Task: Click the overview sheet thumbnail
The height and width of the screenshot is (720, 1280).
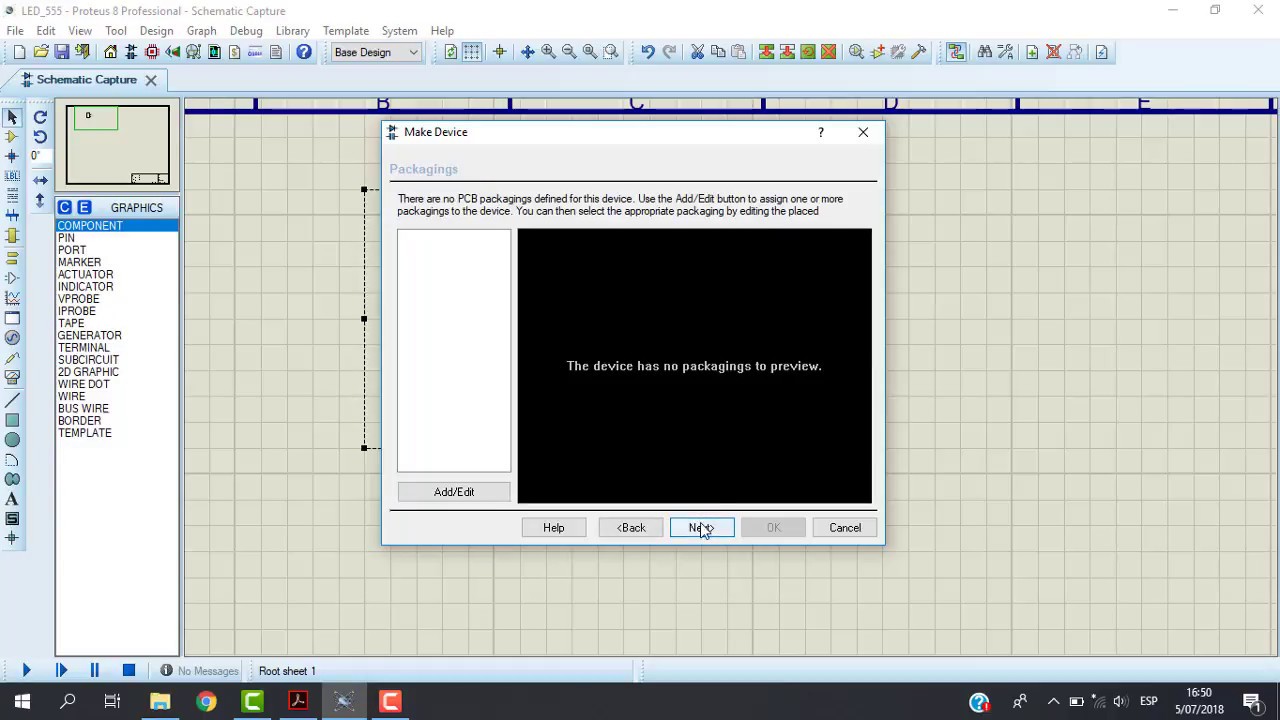Action: [x=118, y=146]
